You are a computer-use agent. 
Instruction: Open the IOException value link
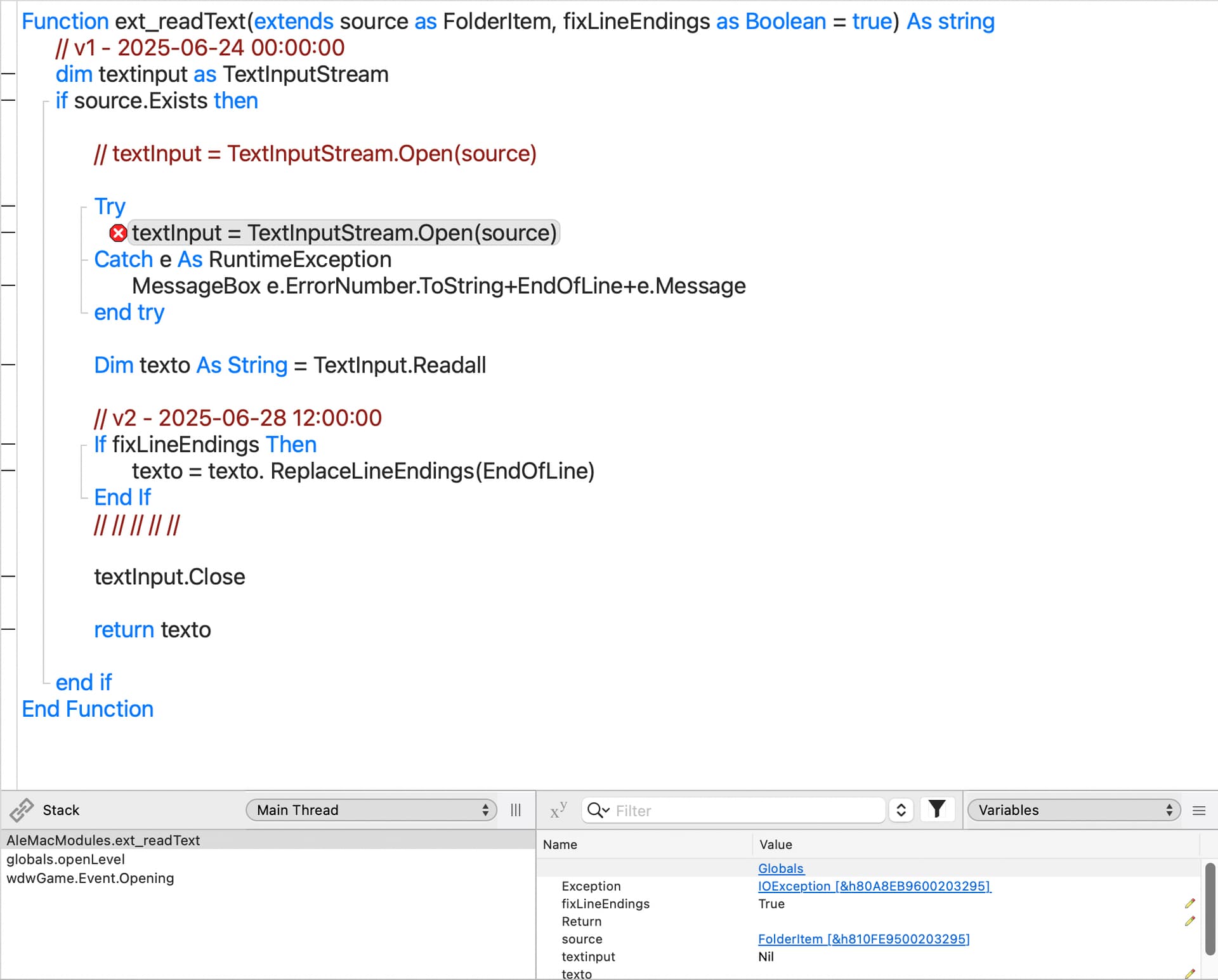click(x=874, y=886)
